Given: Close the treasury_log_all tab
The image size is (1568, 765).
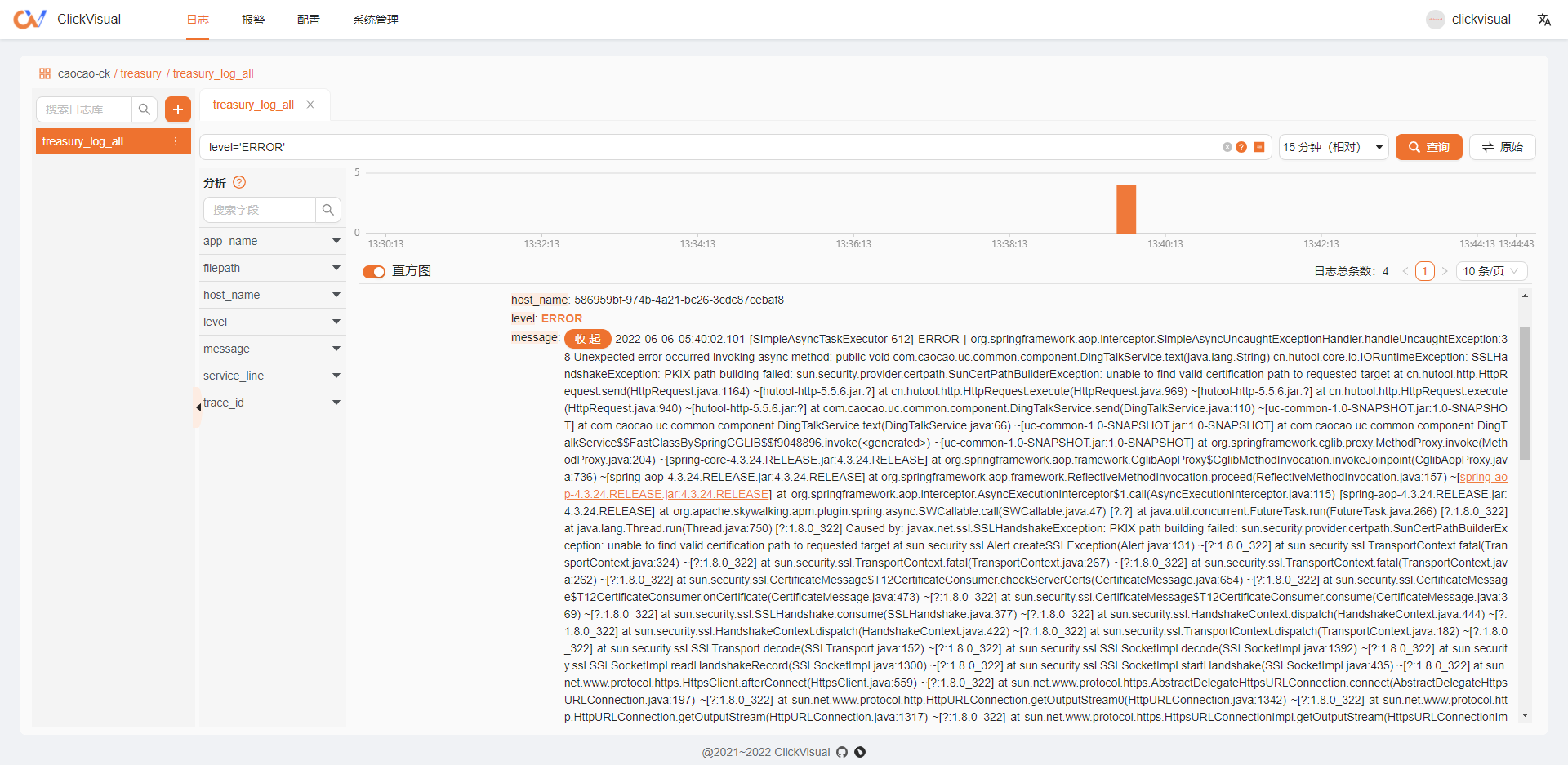Looking at the screenshot, I should tap(310, 105).
